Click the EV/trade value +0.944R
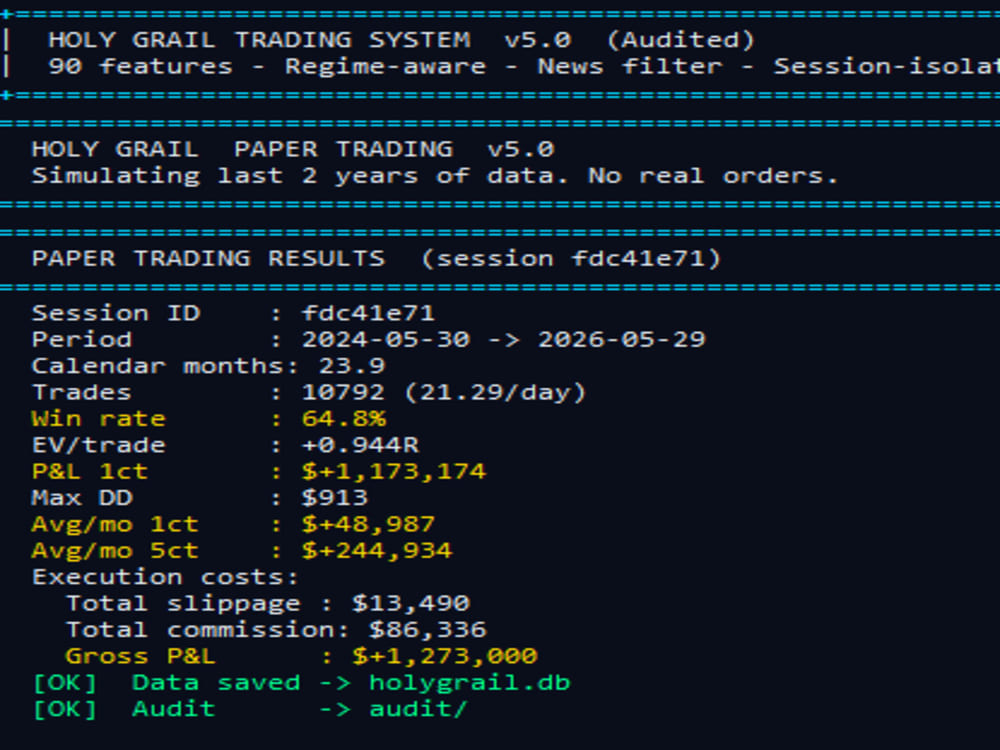This screenshot has width=1000, height=750. tap(360, 445)
